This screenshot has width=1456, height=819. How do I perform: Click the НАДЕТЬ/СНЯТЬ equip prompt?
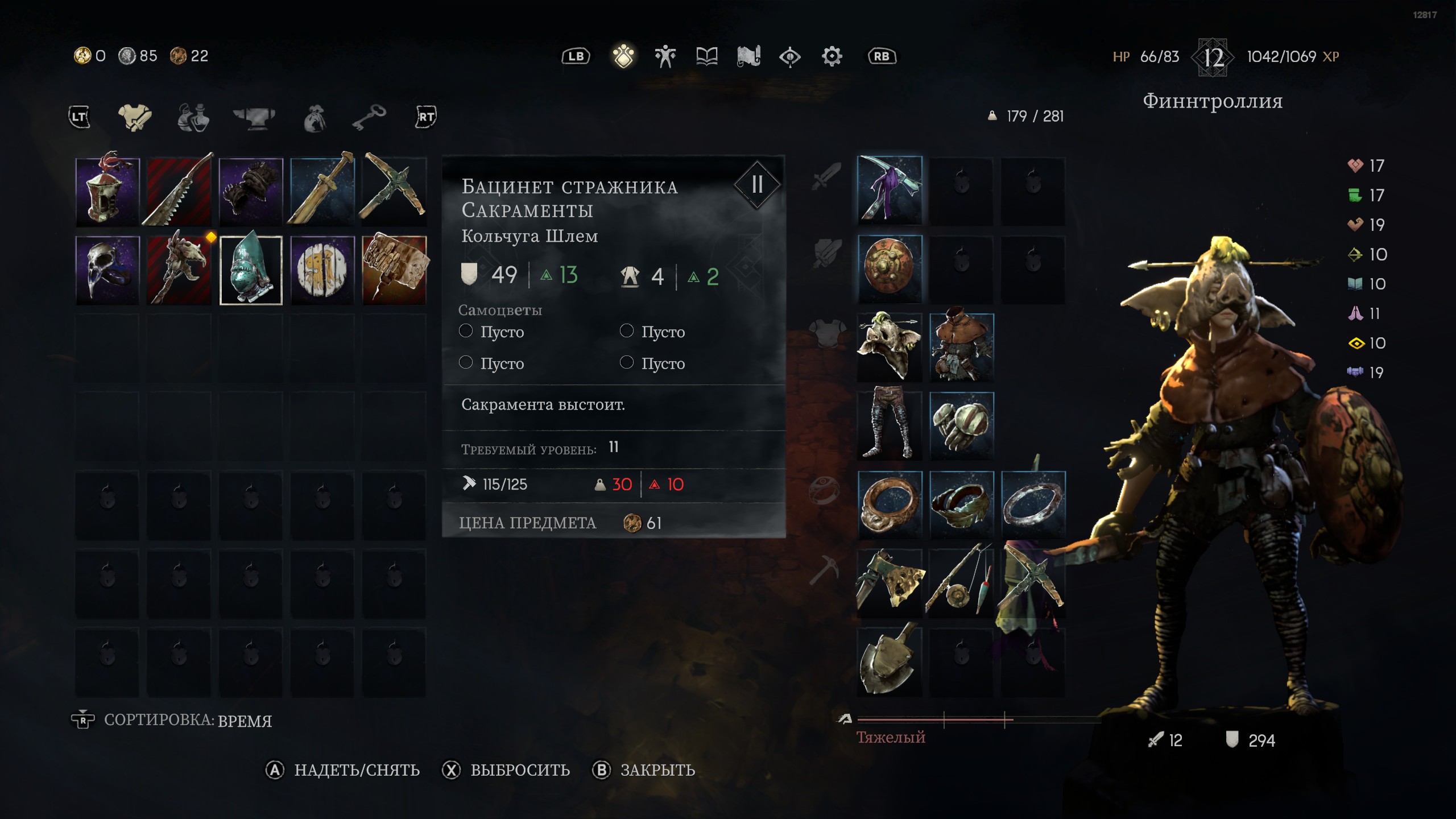[x=343, y=770]
